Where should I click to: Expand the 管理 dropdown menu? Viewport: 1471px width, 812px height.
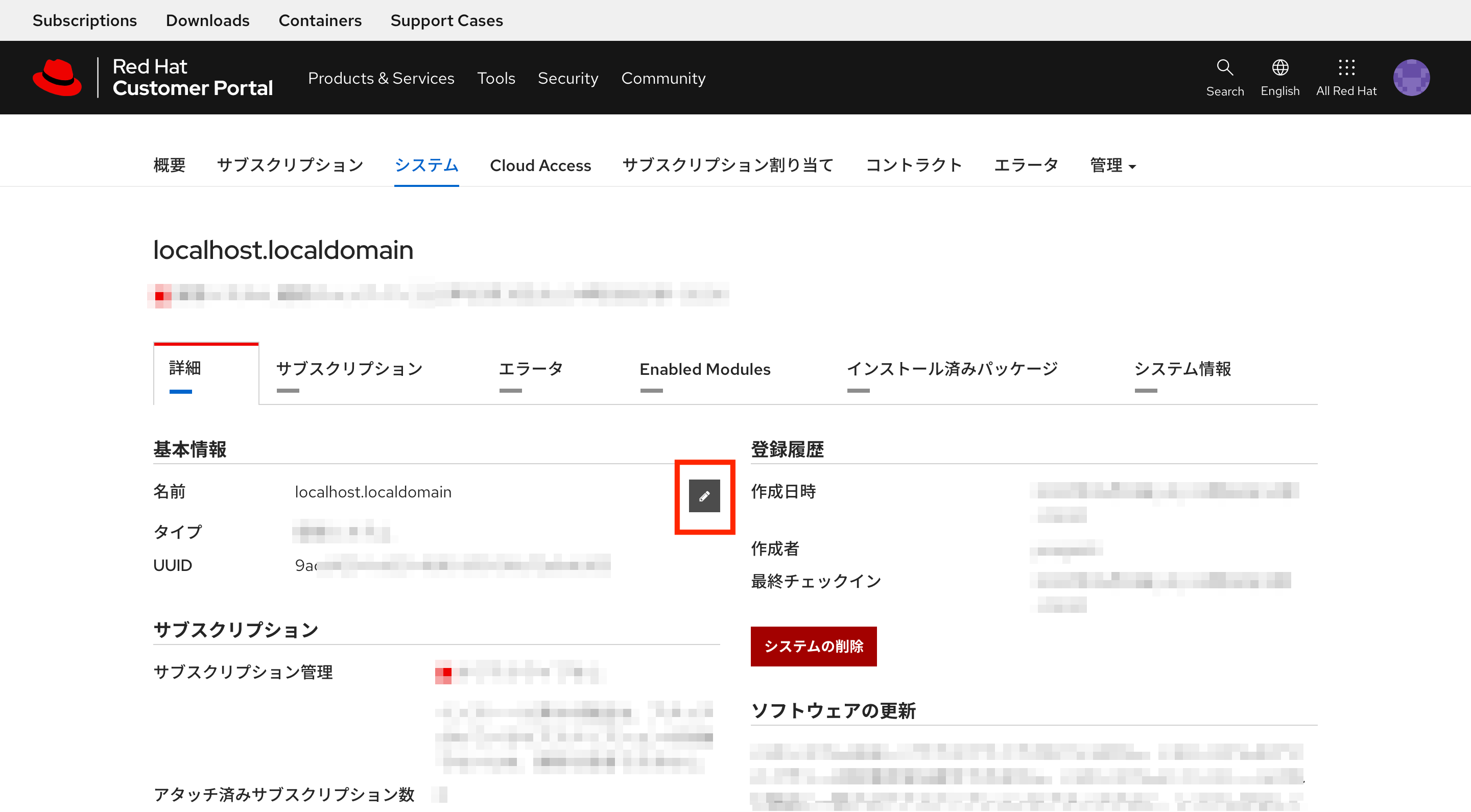(1111, 165)
